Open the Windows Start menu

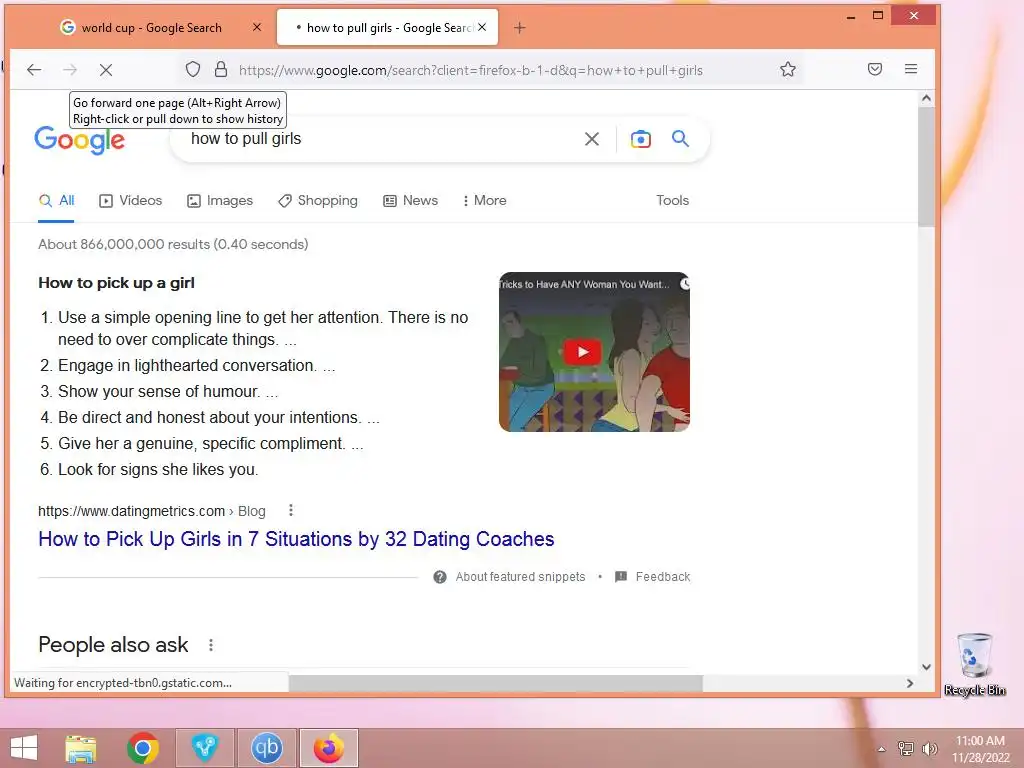pyautogui.click(x=24, y=748)
